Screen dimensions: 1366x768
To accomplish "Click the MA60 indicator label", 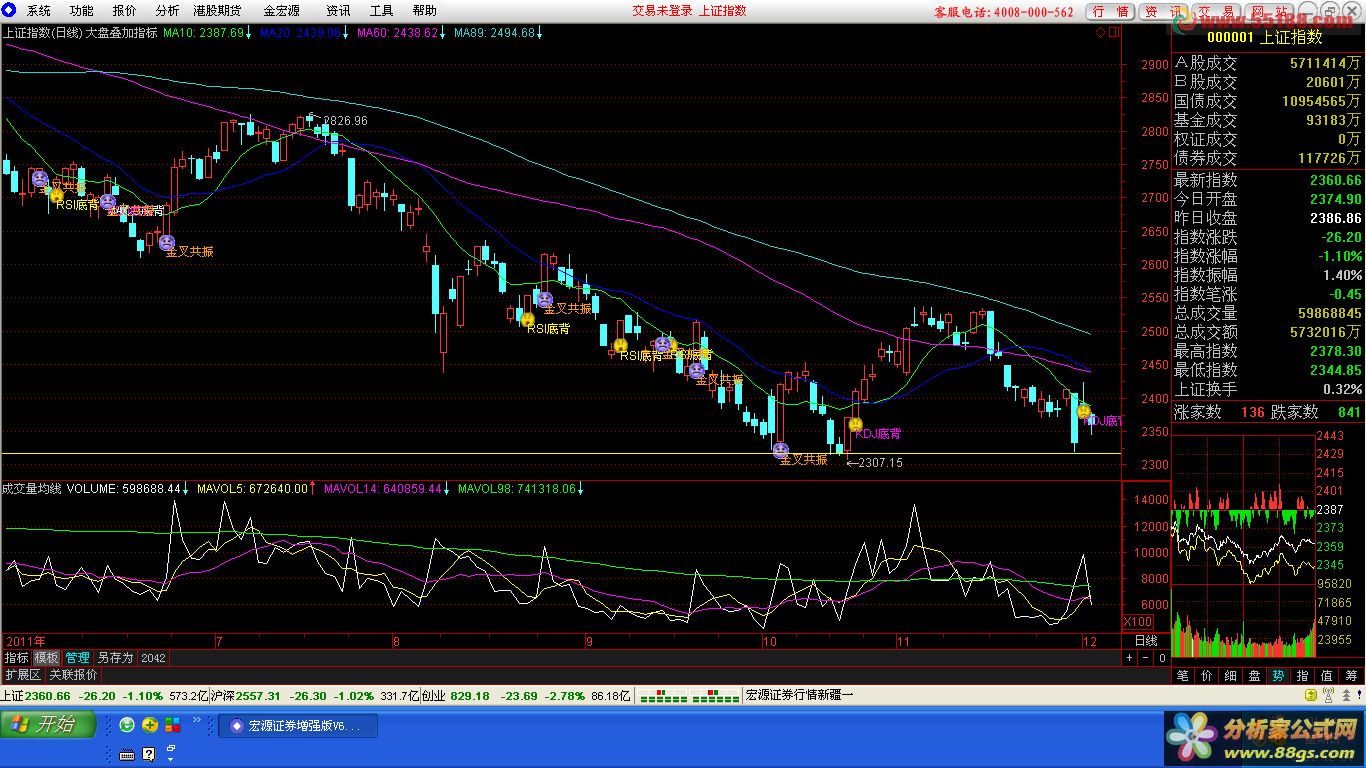I will [x=400, y=33].
